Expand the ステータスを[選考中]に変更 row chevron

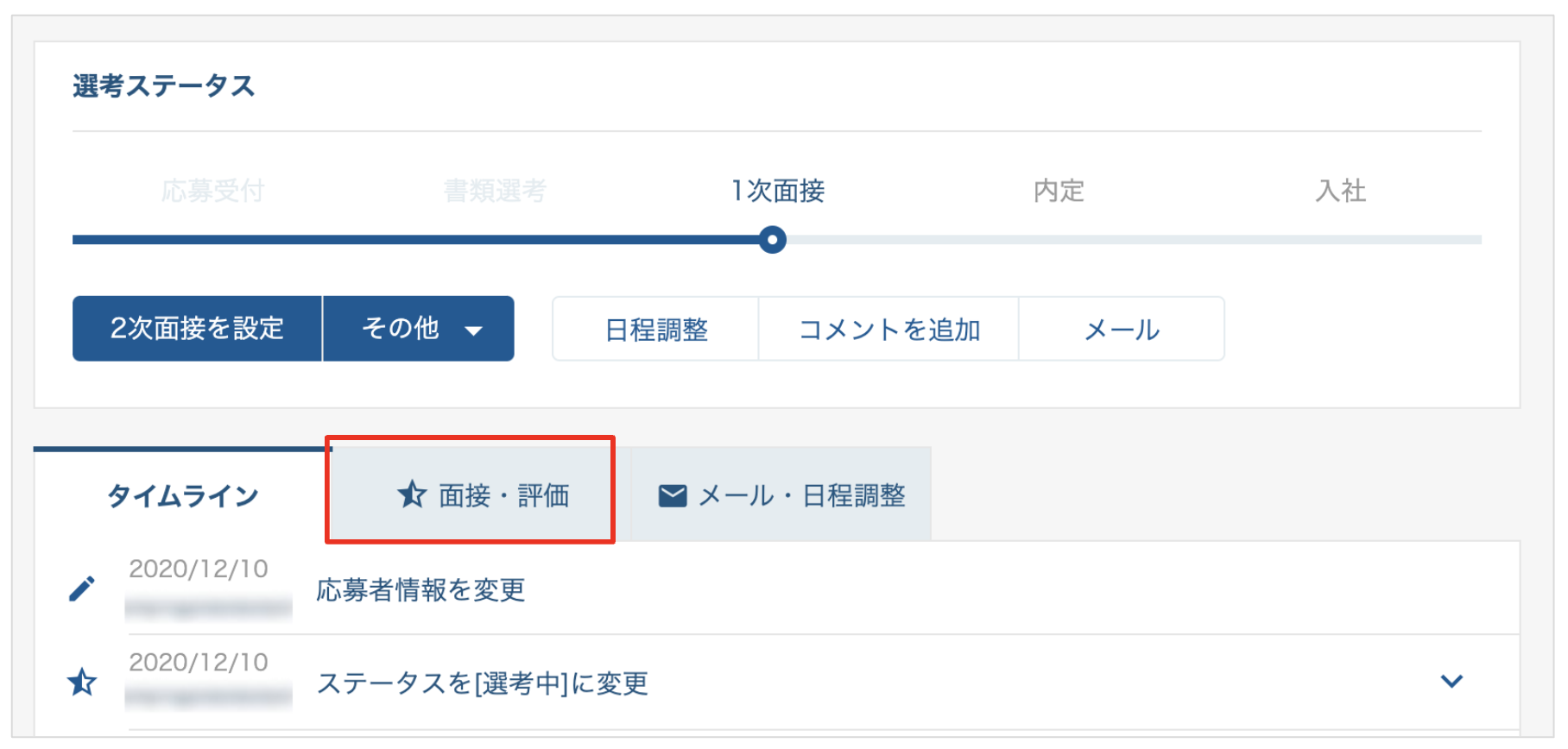coord(1451,681)
